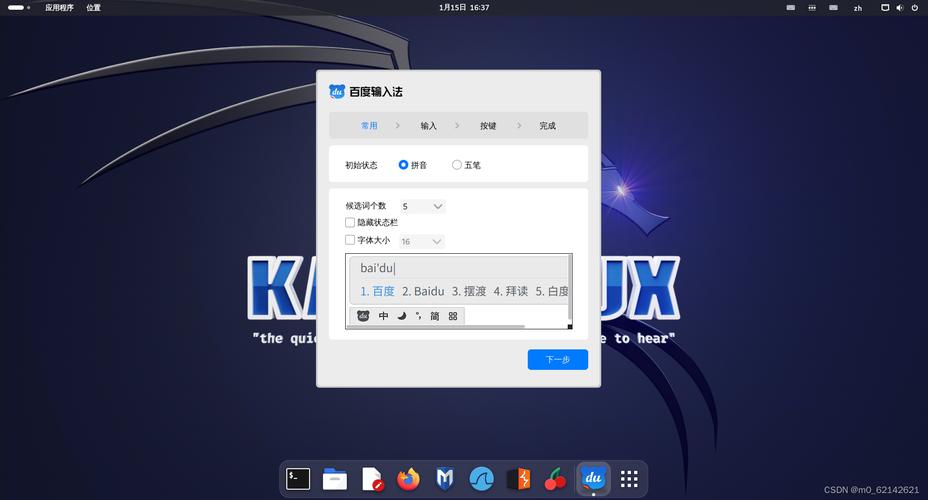Click candidate 2. Baidu in preview
Image resolution: width=928 pixels, height=500 pixels.
click(x=423, y=291)
